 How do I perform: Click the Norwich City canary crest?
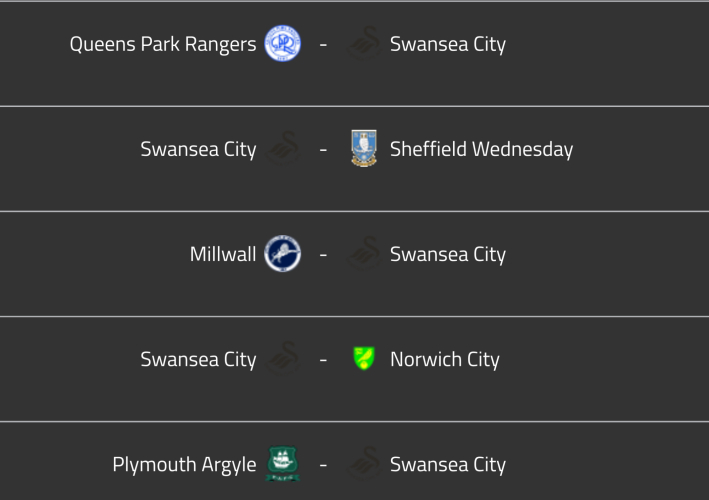364,359
